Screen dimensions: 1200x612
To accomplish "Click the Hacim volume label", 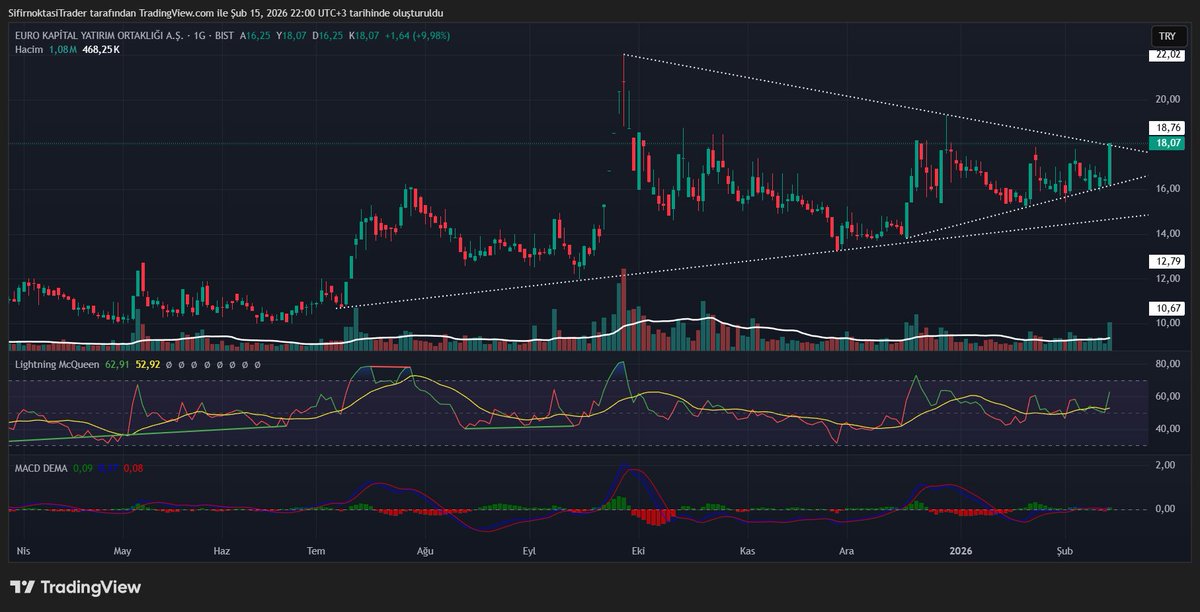I will click(x=28, y=48).
